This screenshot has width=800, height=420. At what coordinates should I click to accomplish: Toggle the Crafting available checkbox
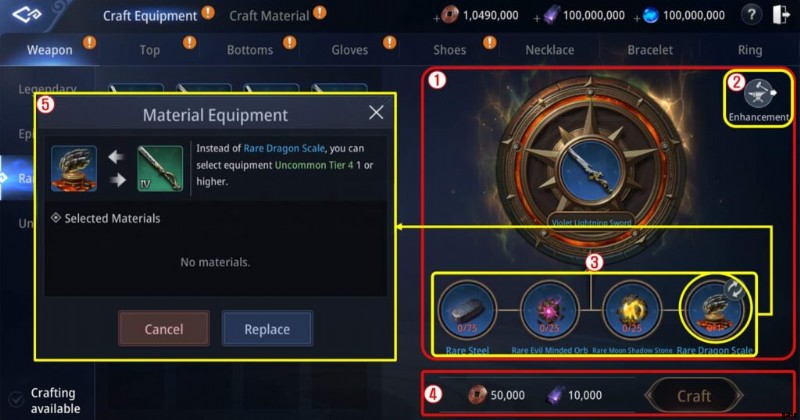coord(16,400)
